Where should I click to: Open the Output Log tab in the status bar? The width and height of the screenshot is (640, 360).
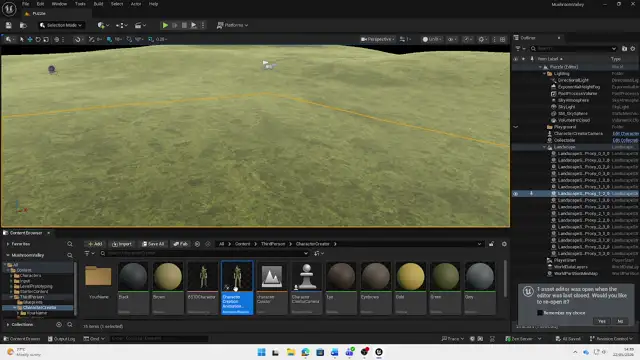61,339
